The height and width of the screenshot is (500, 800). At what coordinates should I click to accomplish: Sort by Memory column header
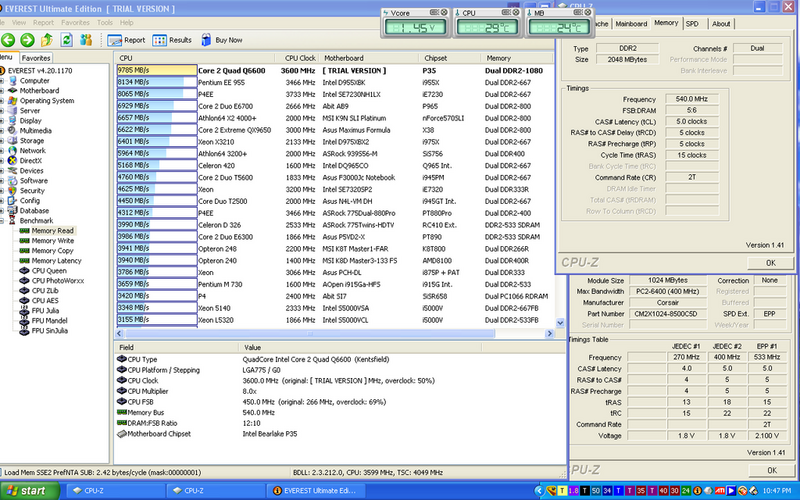pyautogui.click(x=516, y=58)
